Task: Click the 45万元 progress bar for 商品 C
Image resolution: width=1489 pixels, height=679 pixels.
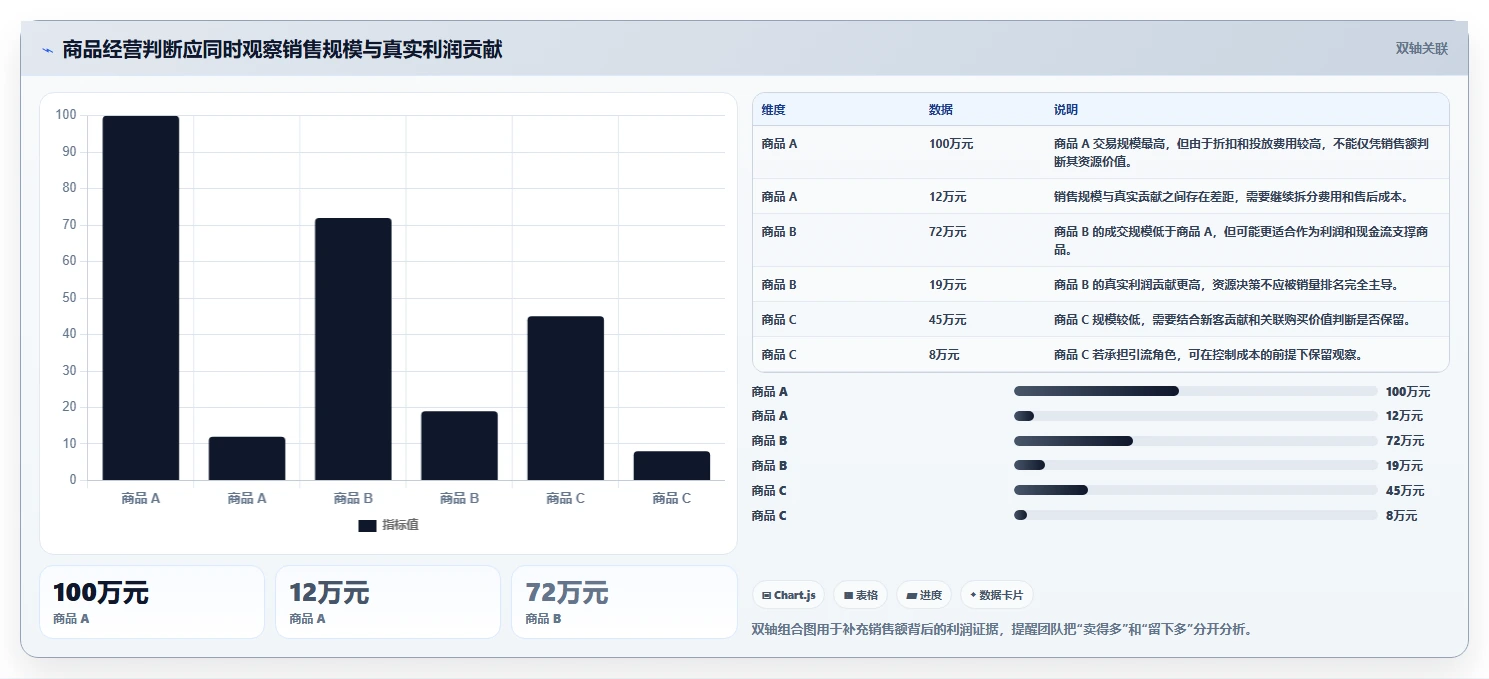Action: click(1196, 491)
